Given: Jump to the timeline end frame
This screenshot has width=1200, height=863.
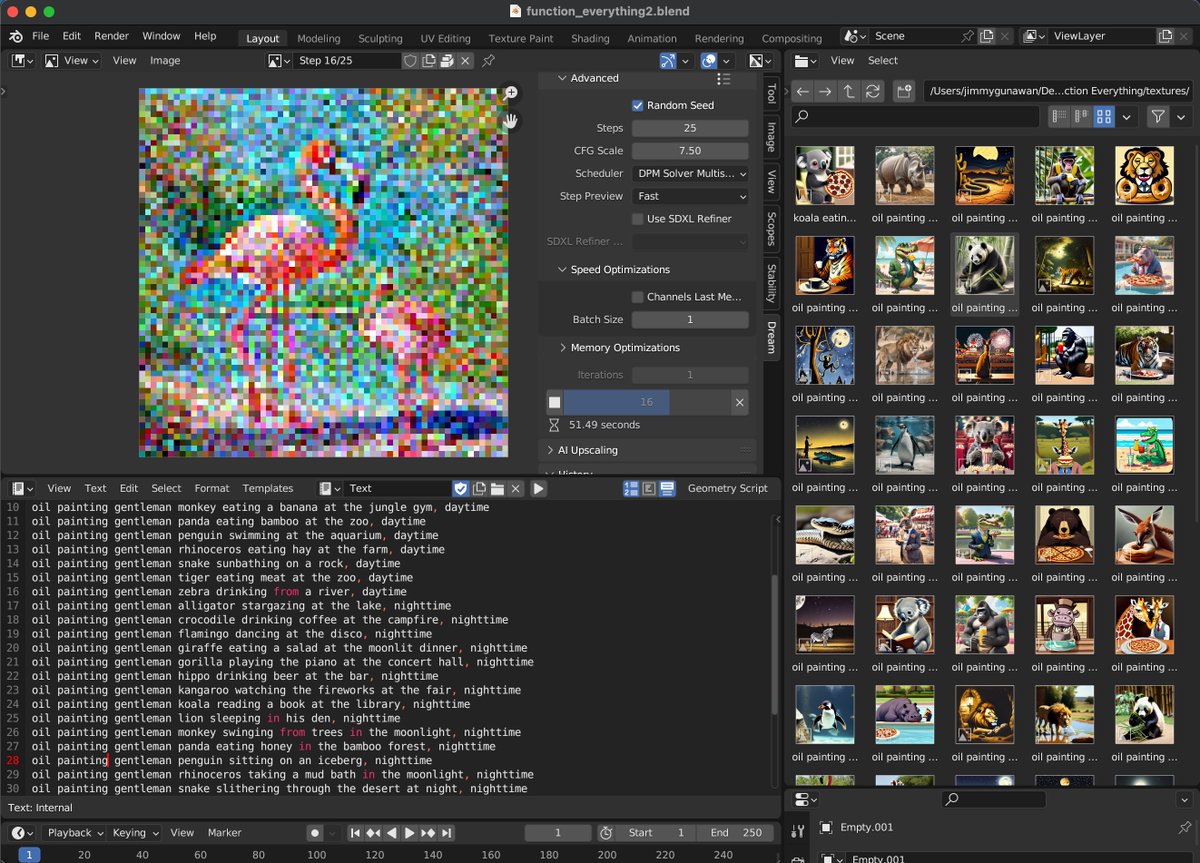Looking at the screenshot, I should tap(446, 833).
